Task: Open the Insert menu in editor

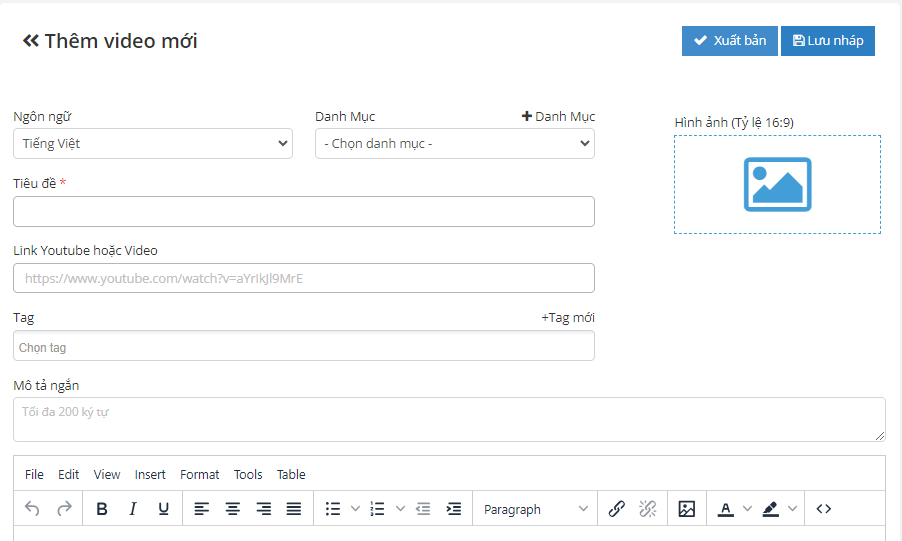Action: (x=150, y=475)
